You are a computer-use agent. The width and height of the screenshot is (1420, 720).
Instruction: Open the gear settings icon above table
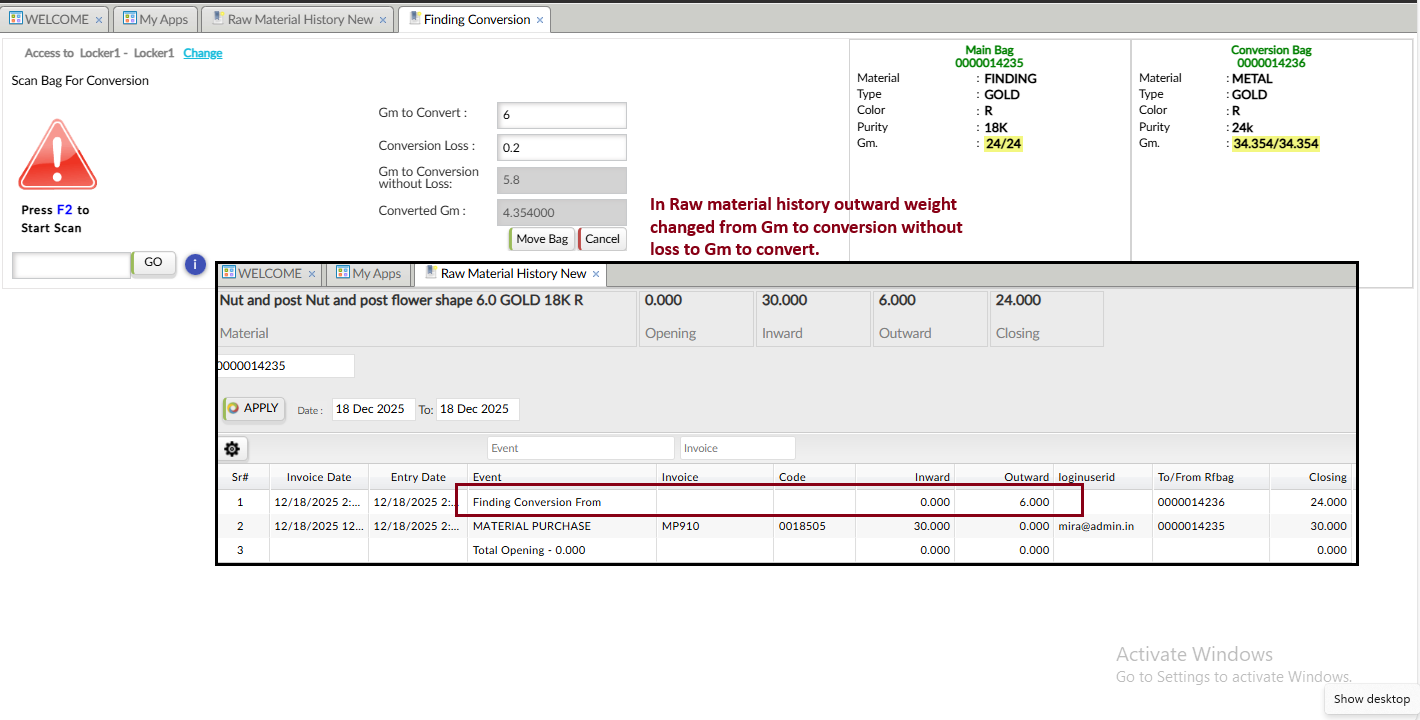[233, 449]
